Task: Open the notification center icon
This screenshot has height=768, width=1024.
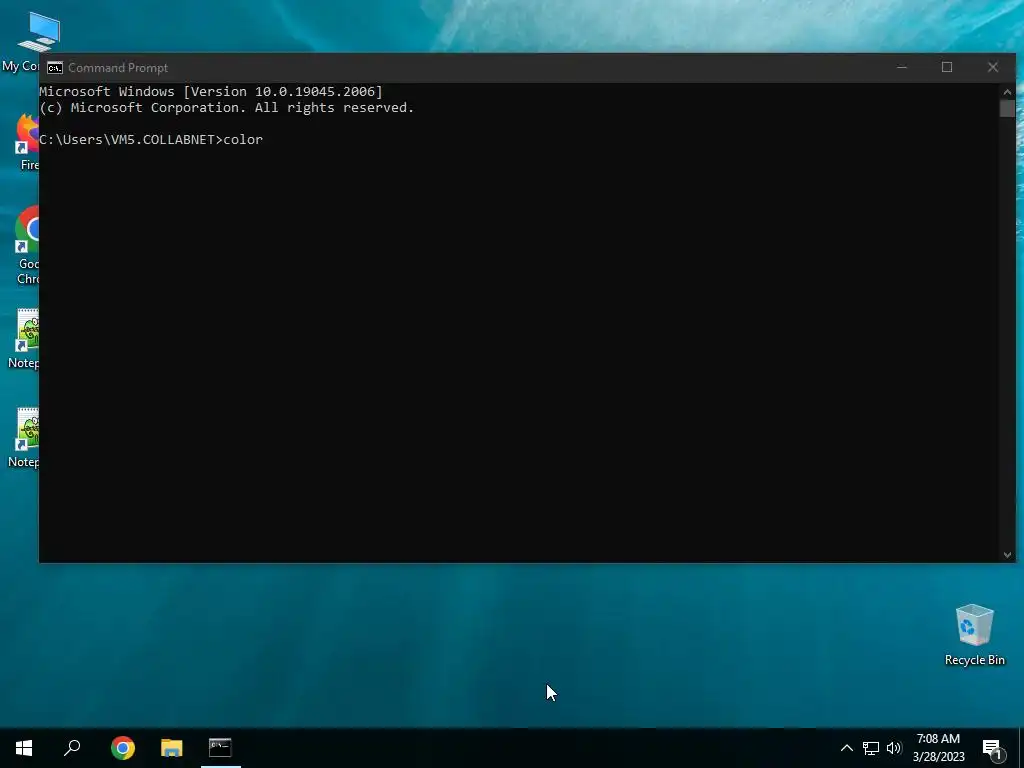Action: click(993, 749)
